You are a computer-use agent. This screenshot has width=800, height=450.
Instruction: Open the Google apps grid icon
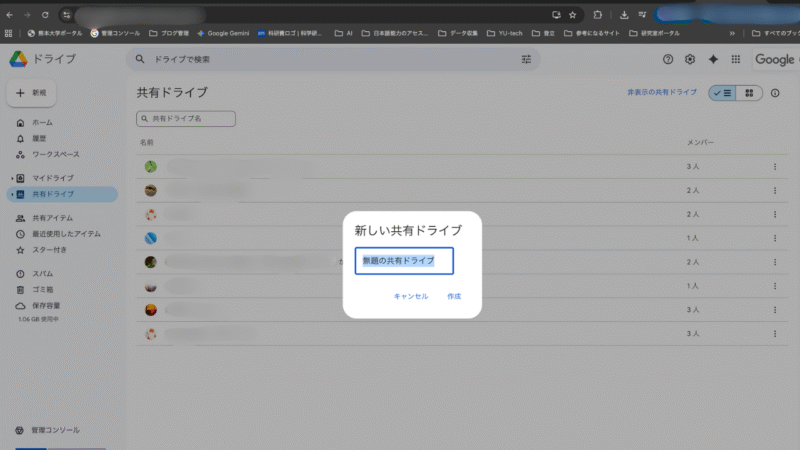point(736,60)
